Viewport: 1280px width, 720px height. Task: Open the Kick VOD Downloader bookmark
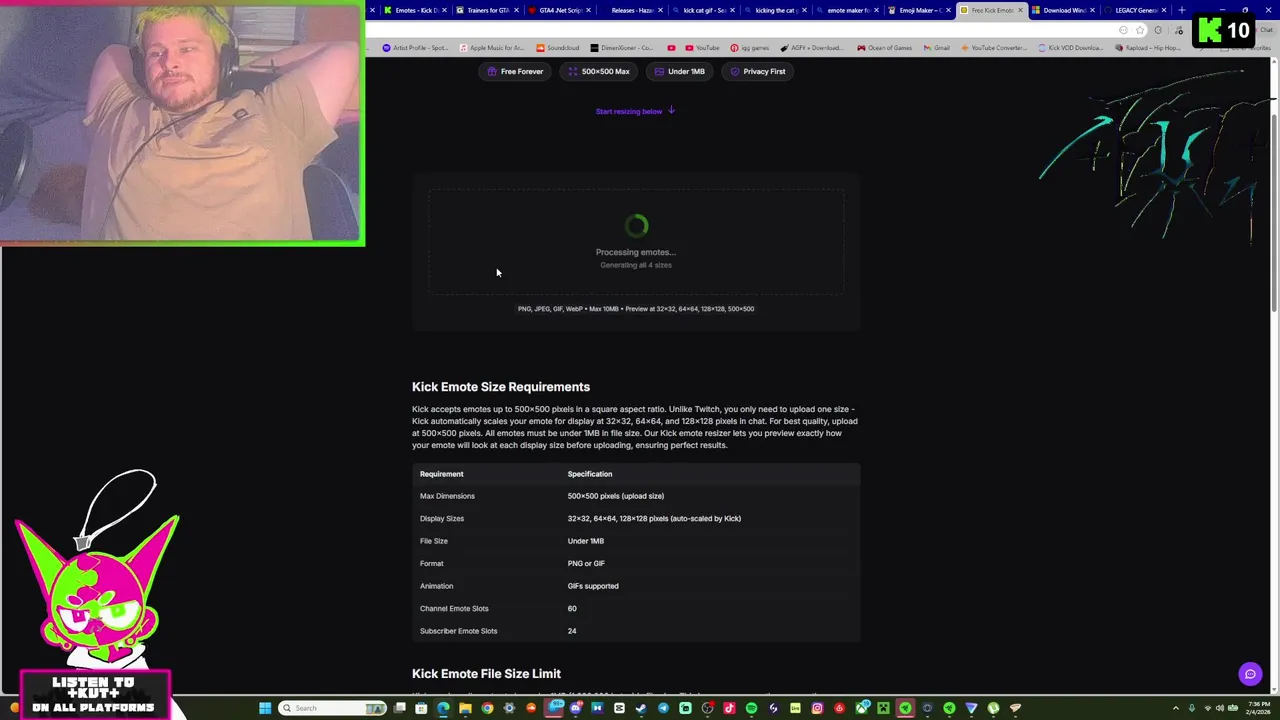coord(1071,48)
